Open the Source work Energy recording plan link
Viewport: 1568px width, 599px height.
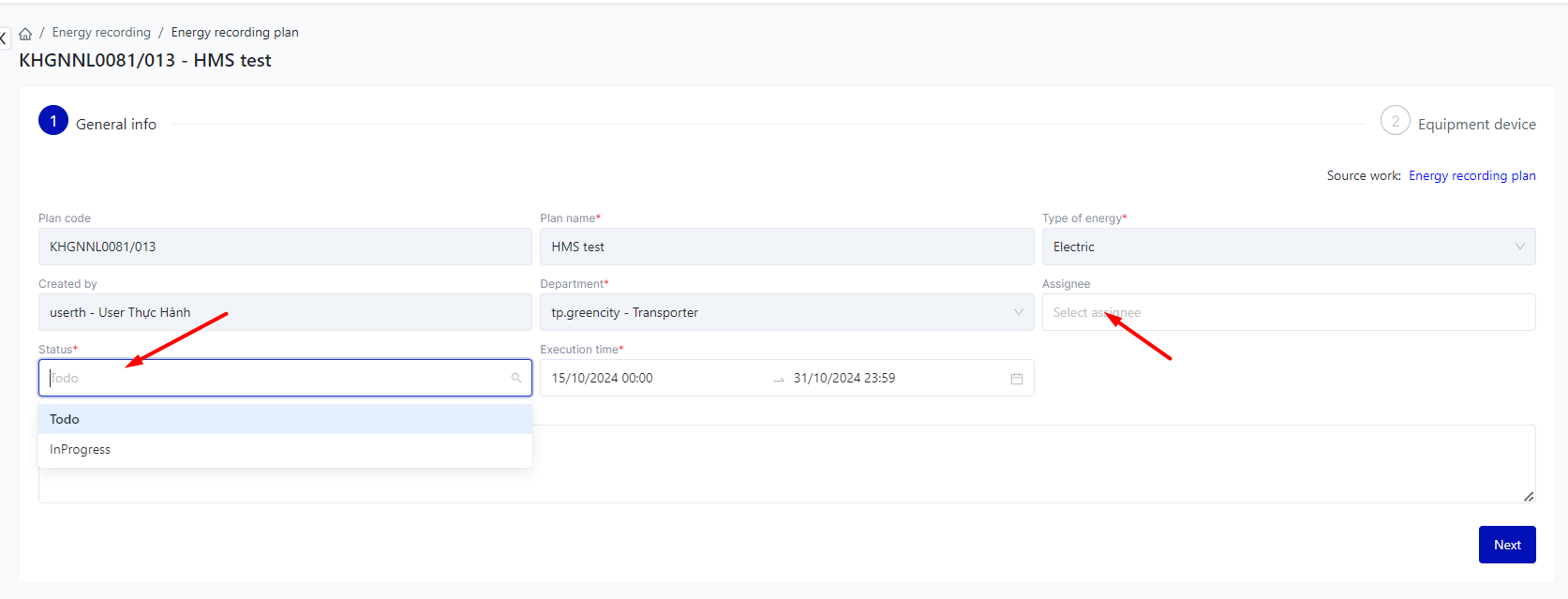(1471, 176)
